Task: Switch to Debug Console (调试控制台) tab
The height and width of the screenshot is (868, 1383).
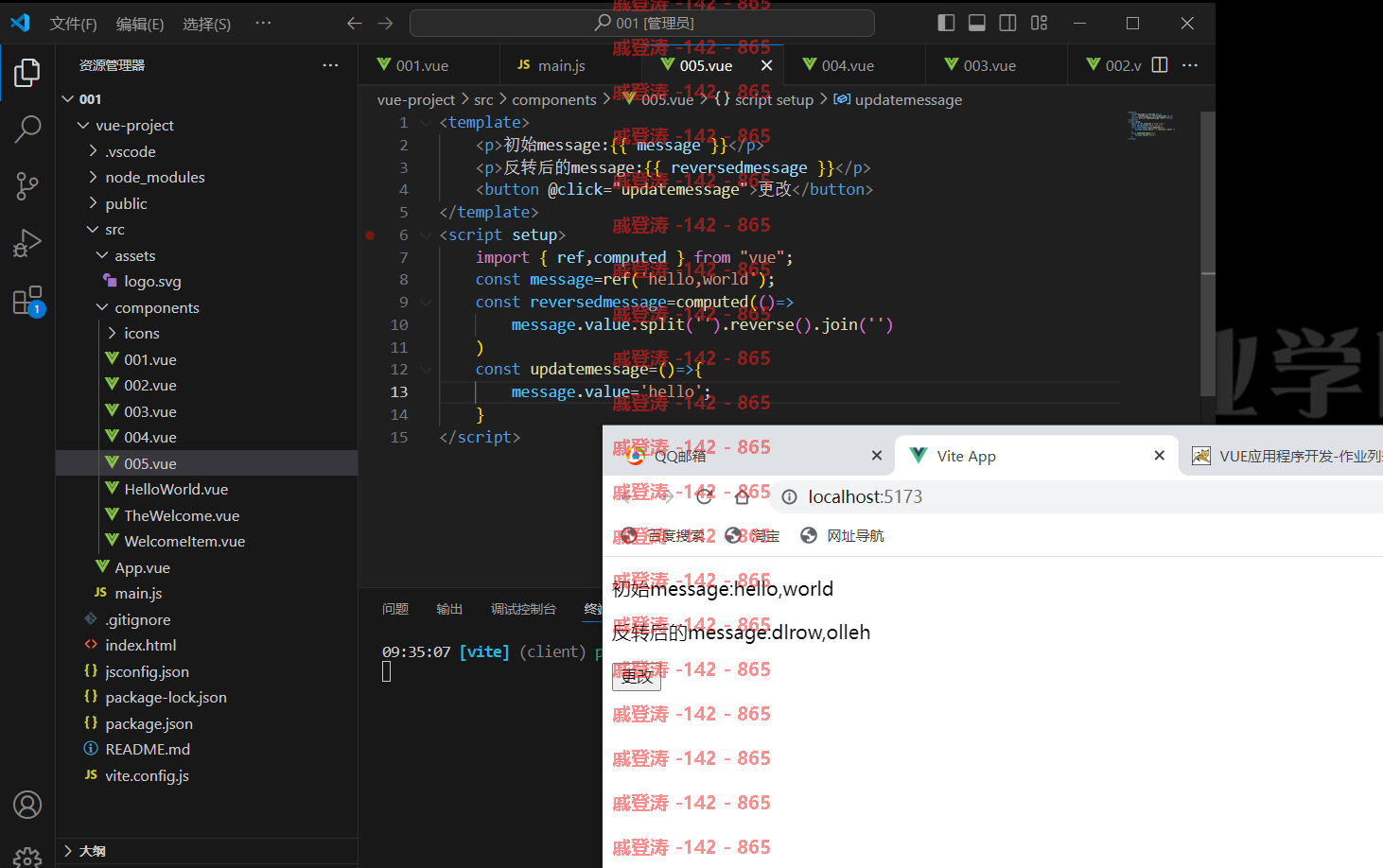Action: 523,609
